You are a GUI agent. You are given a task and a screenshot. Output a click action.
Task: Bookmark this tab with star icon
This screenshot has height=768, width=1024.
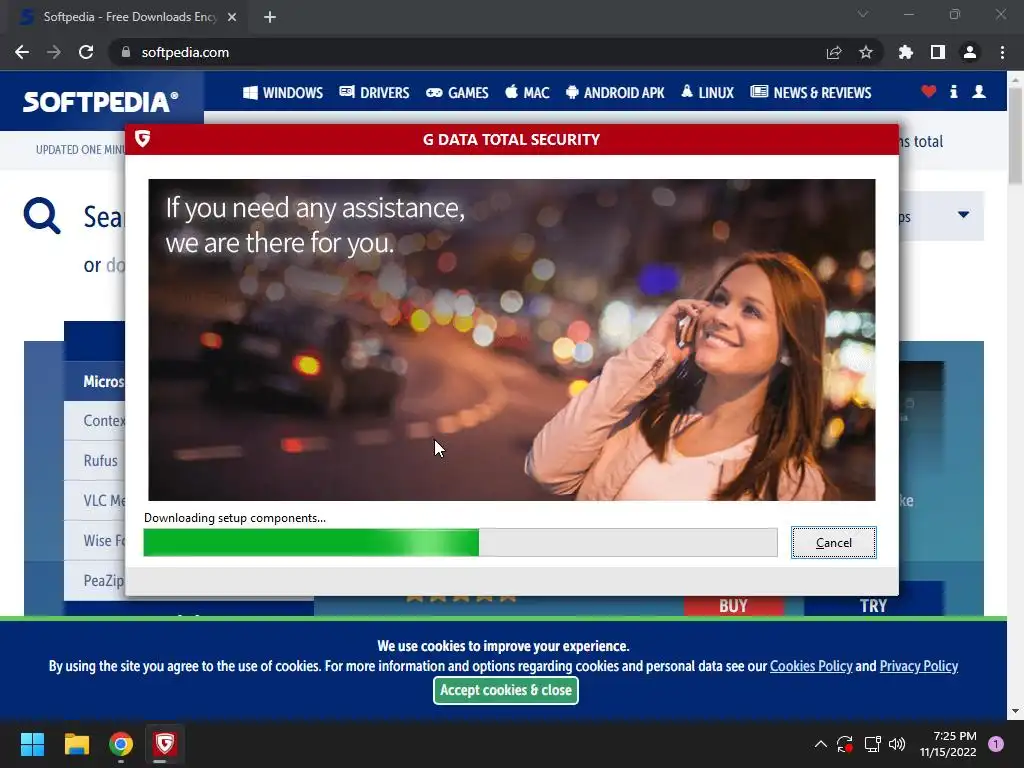[865, 52]
